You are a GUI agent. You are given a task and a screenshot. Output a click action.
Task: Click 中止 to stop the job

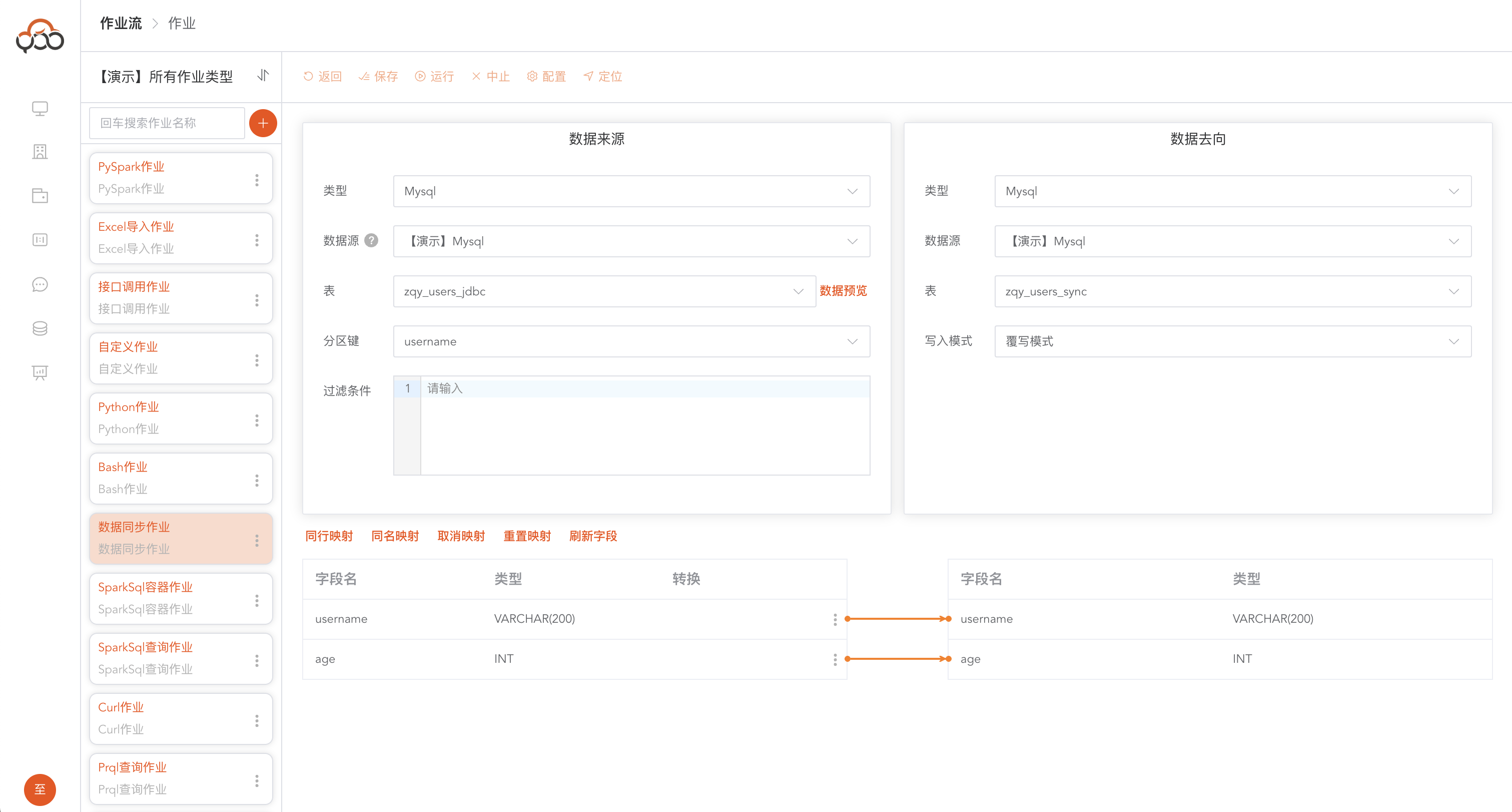491,76
